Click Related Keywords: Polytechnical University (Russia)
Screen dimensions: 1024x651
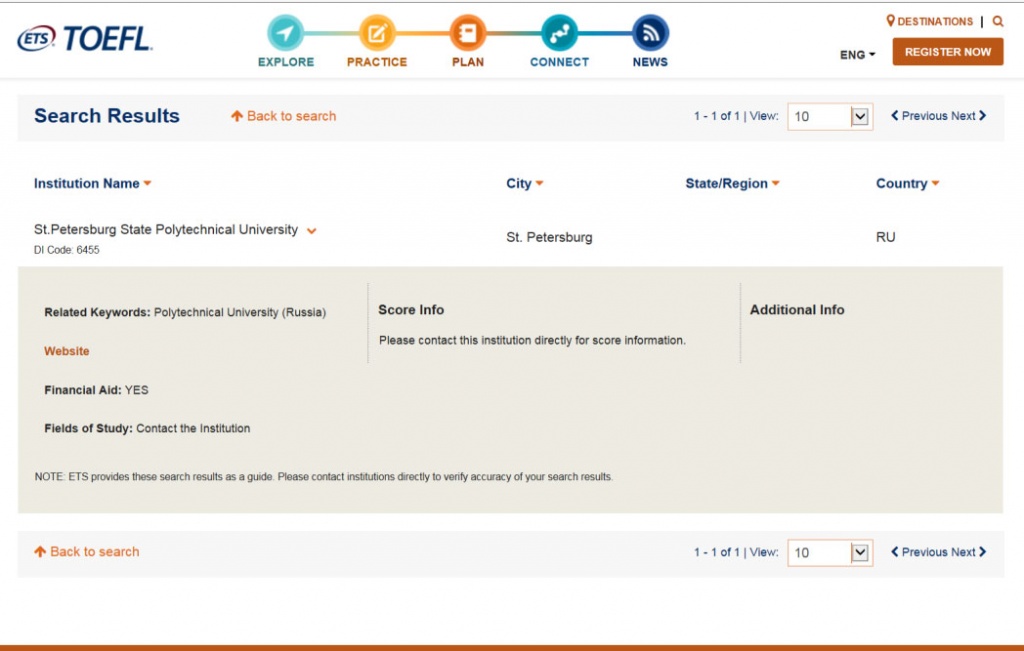185,313
